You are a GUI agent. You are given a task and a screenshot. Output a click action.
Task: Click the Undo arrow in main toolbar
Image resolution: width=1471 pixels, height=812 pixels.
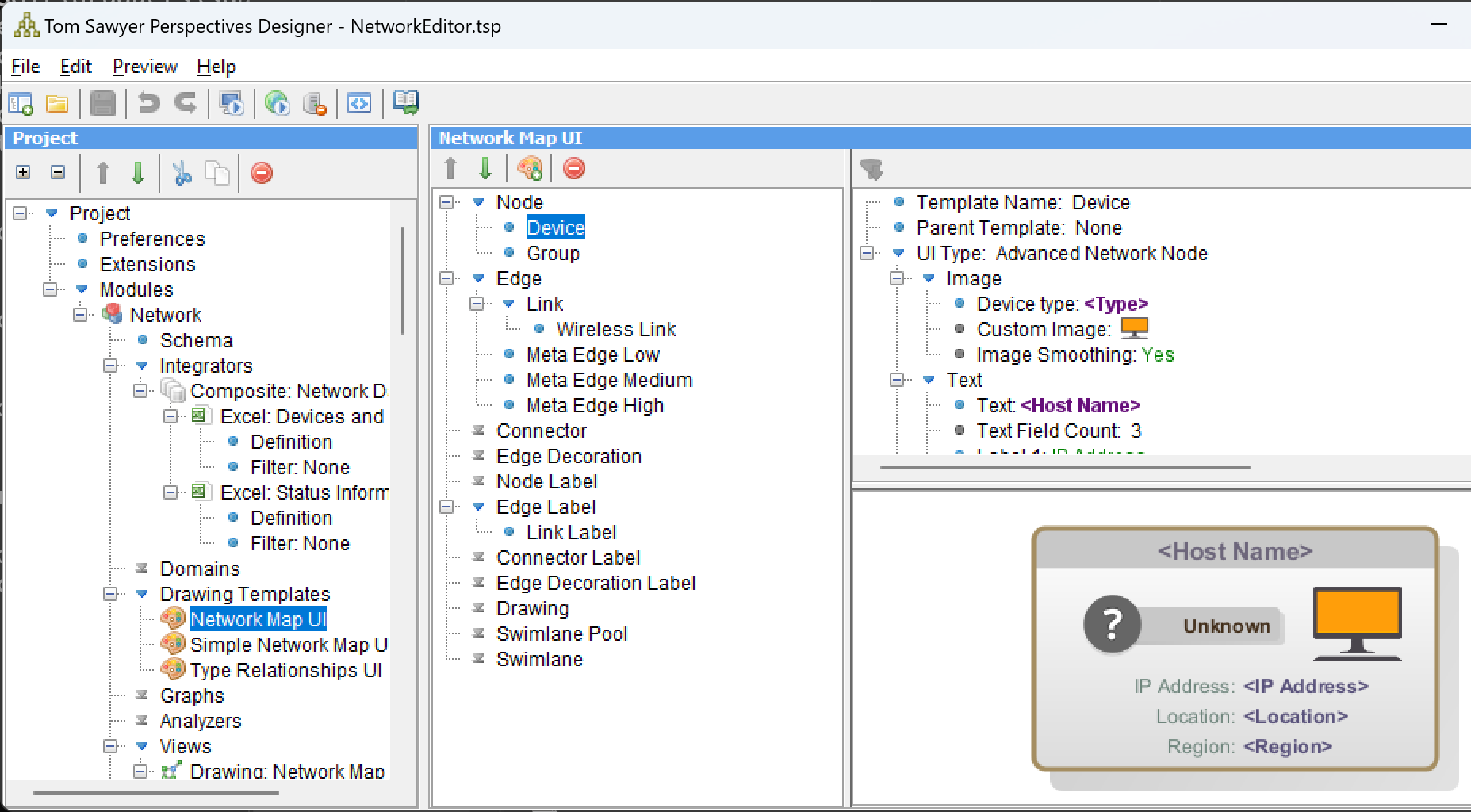pos(148,103)
